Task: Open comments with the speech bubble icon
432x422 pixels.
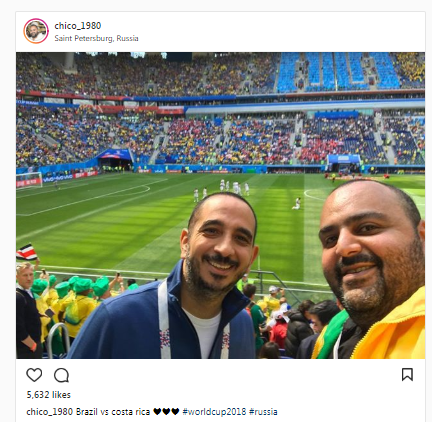Action: pos(62,375)
